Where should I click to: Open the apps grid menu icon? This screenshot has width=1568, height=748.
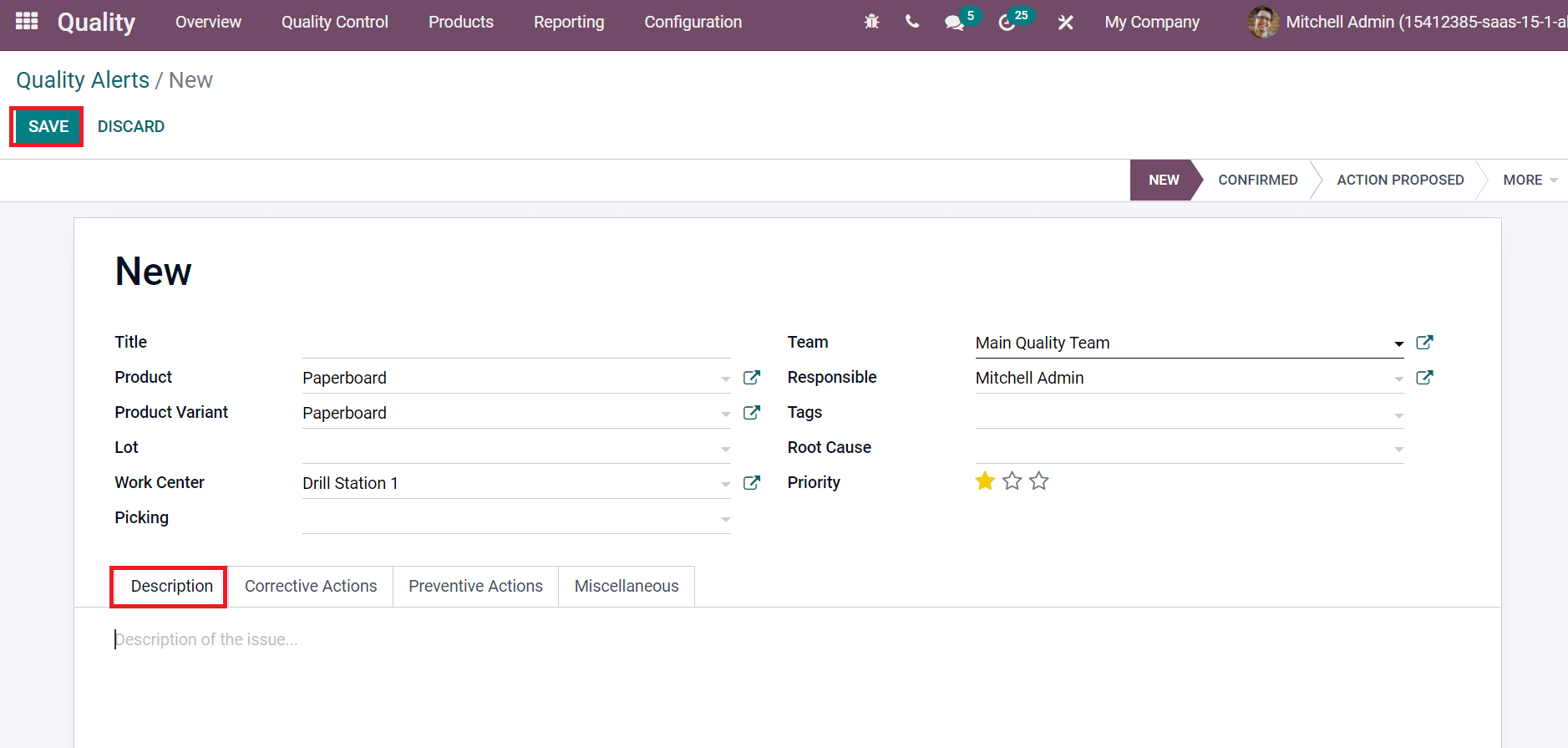pyautogui.click(x=27, y=22)
